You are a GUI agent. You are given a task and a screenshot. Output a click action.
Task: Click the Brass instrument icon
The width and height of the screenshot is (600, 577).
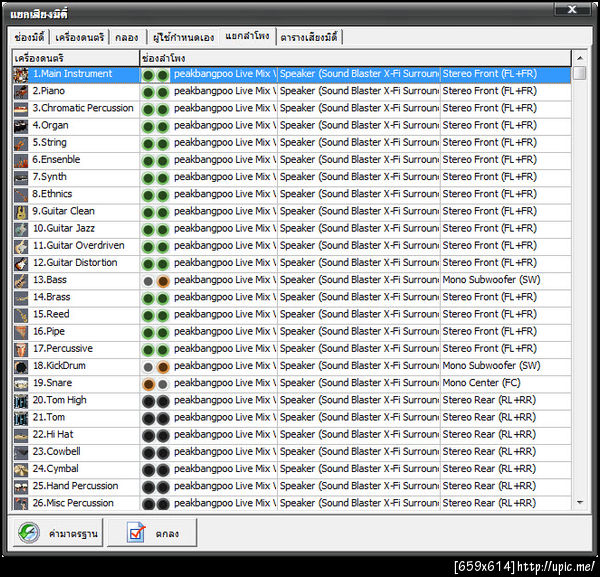(21, 298)
